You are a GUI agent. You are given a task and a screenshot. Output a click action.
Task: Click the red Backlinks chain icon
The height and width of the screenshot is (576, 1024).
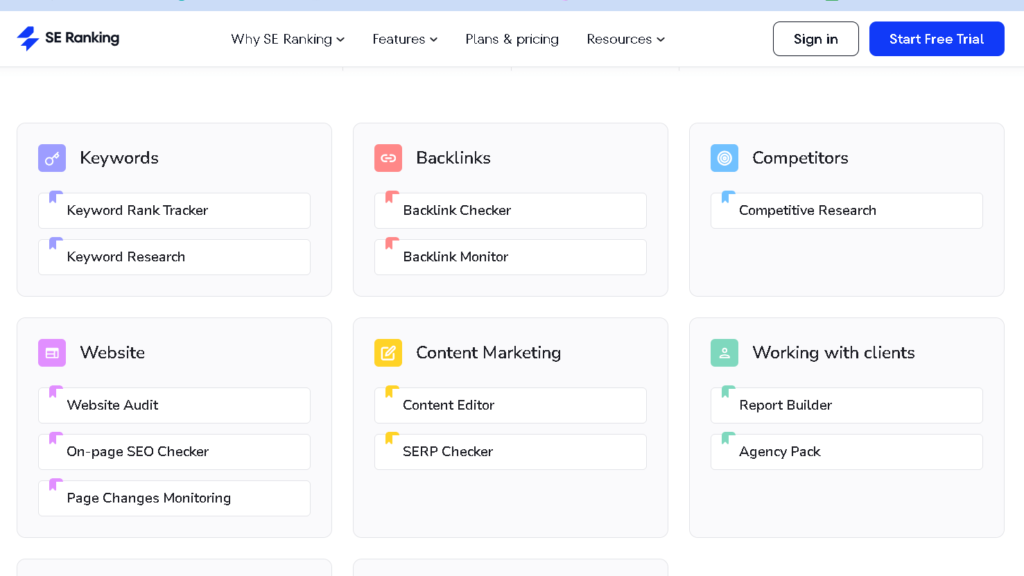click(x=388, y=158)
